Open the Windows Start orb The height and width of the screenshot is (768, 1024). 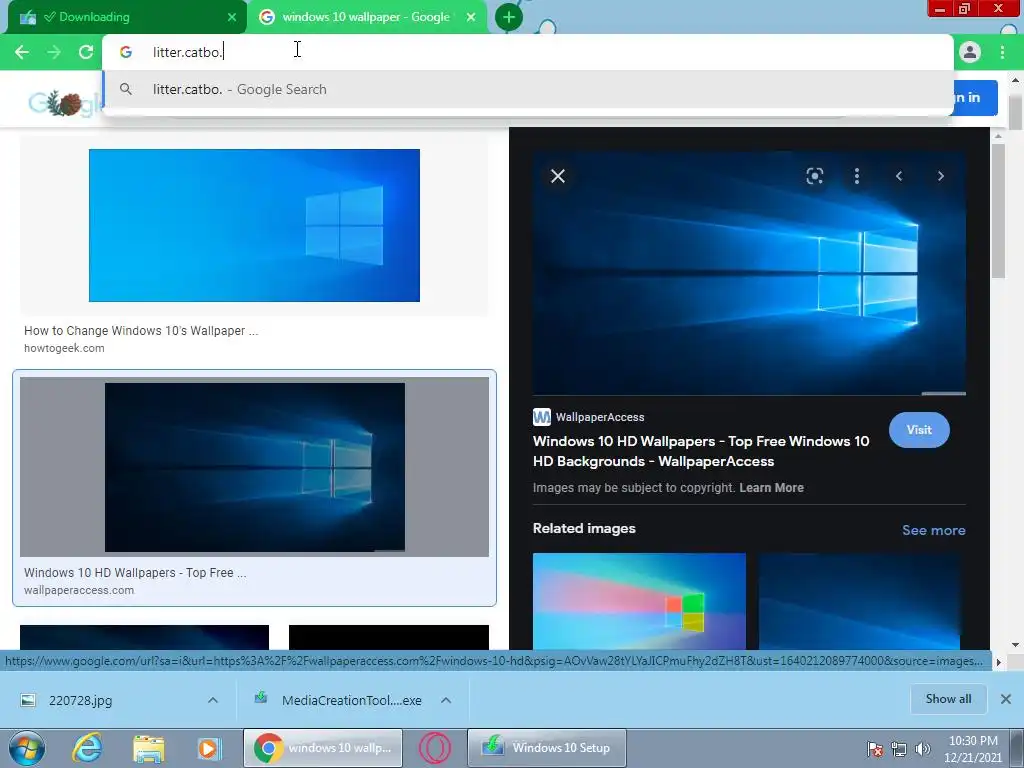tap(27, 748)
